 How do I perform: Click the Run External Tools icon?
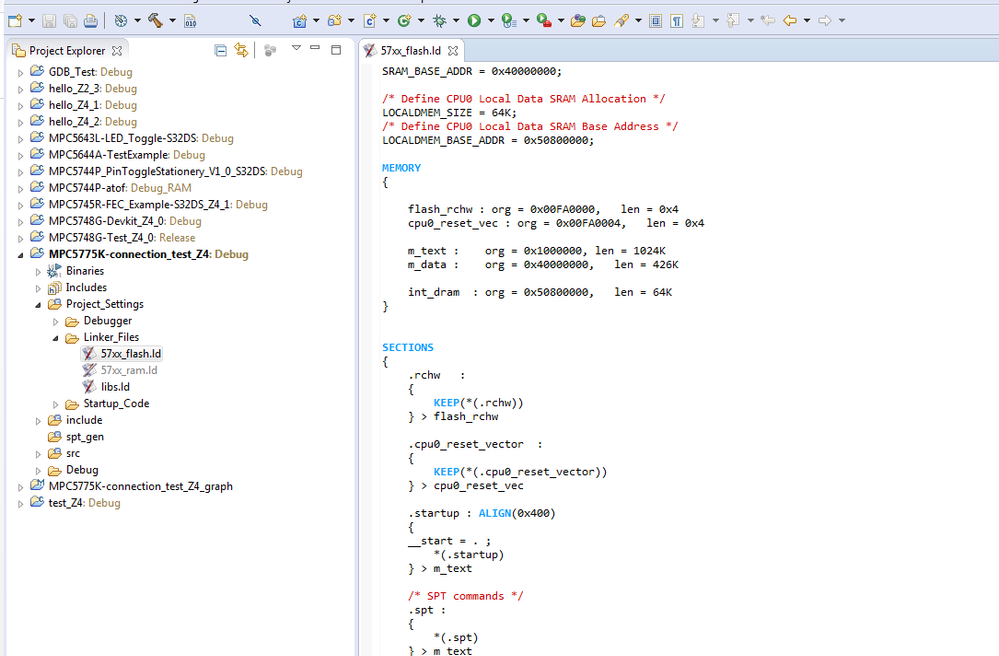click(543, 20)
